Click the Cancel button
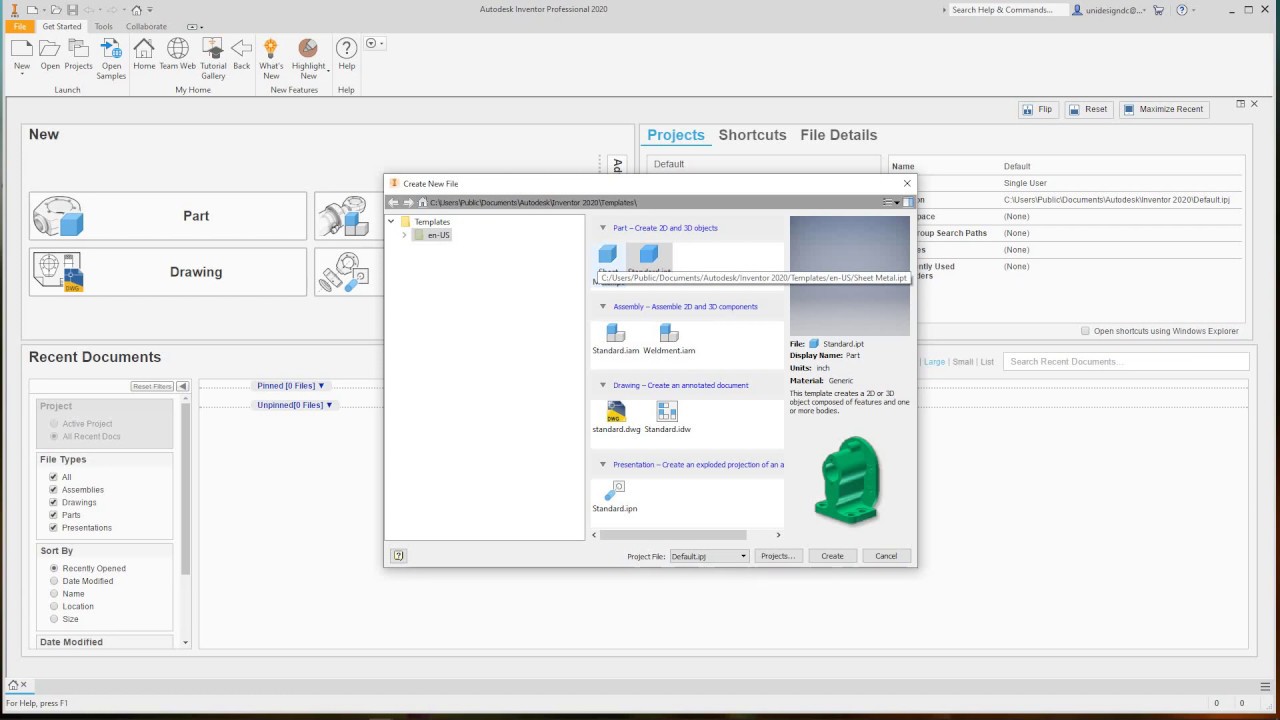1280x720 pixels. [x=886, y=556]
